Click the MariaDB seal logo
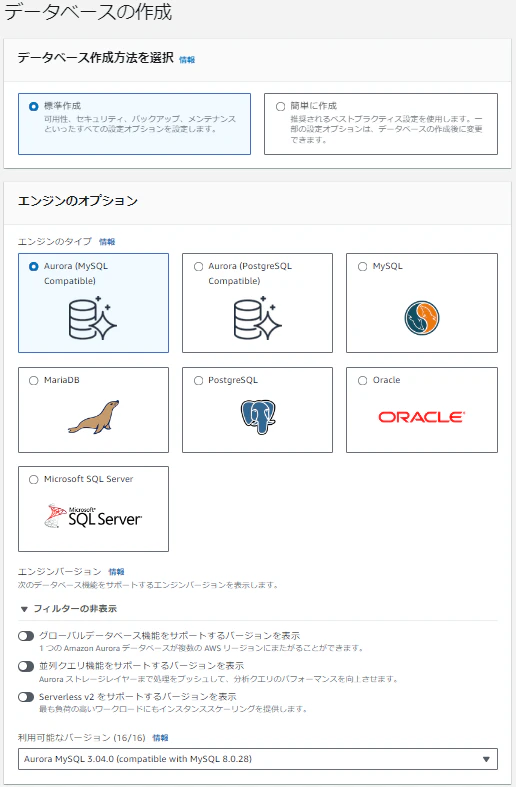Screen dimensions: 516x787 [94, 417]
